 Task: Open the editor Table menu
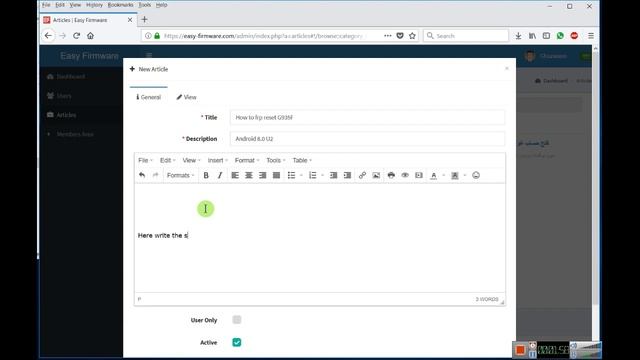point(302,160)
